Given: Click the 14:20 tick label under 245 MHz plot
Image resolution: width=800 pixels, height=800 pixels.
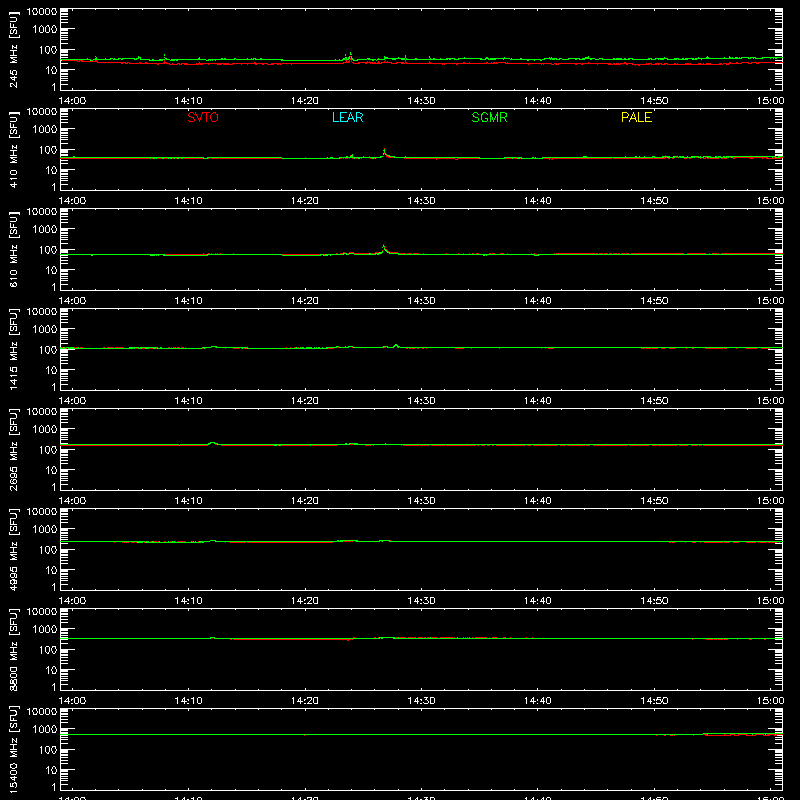Looking at the screenshot, I should click(305, 101).
